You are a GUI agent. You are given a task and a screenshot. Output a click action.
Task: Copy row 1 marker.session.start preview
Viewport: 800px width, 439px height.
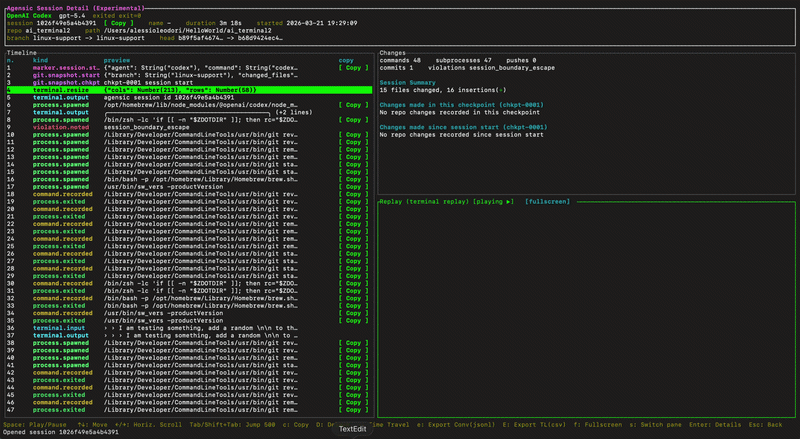(x=352, y=67)
